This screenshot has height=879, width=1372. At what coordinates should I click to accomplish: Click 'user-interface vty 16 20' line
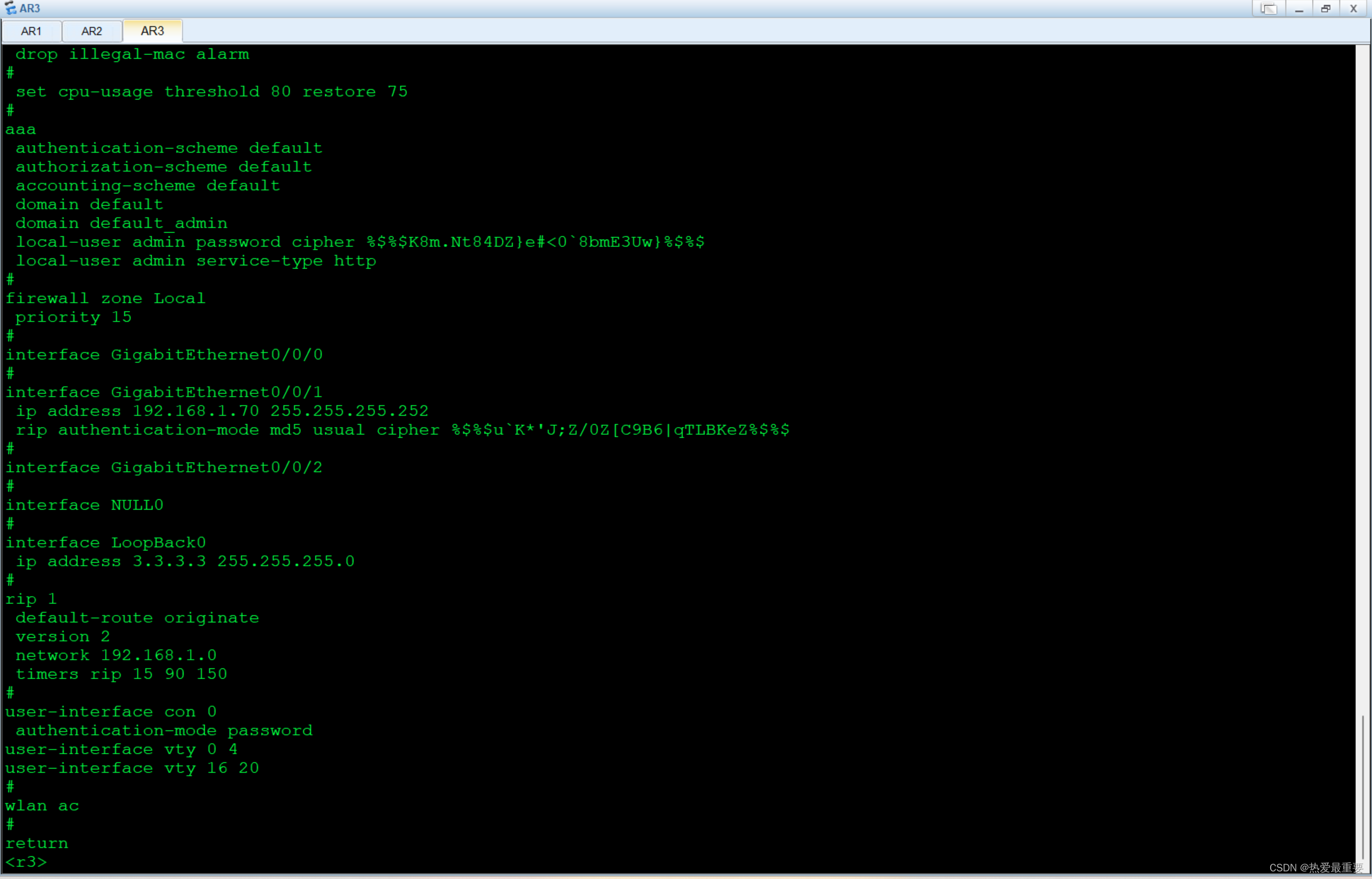pyautogui.click(x=132, y=768)
